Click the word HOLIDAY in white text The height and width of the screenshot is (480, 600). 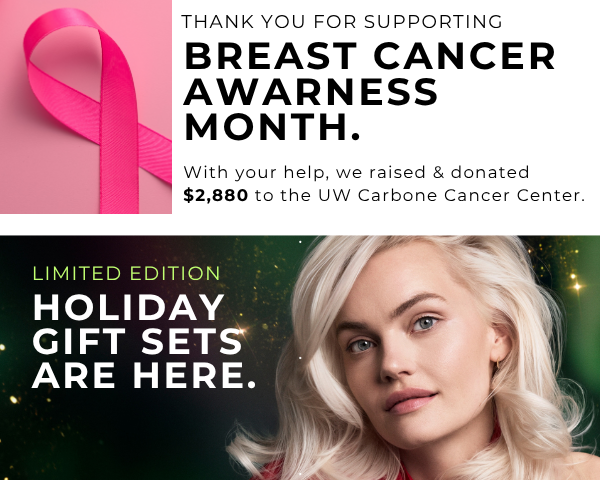(128, 307)
